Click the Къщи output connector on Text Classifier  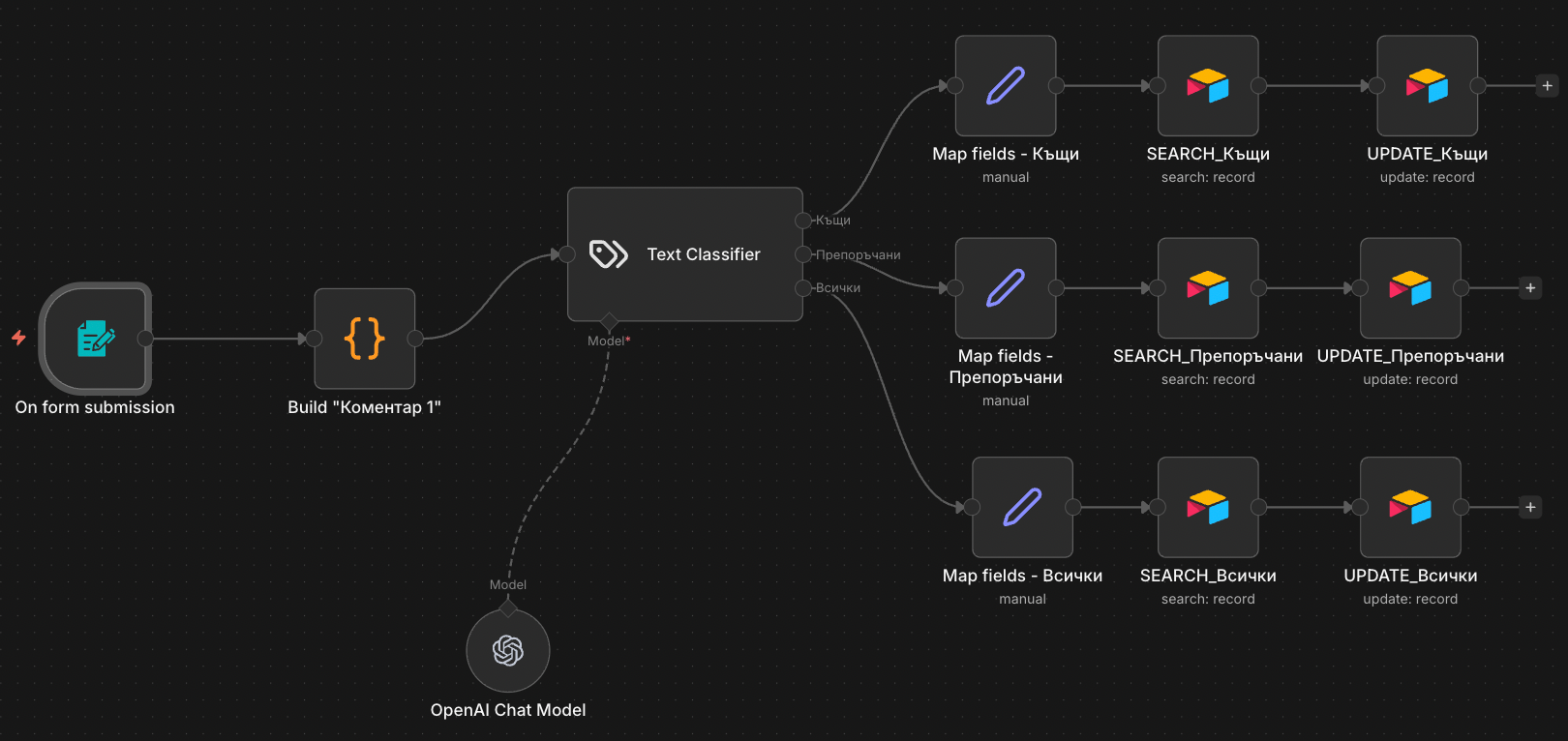pyautogui.click(x=802, y=221)
